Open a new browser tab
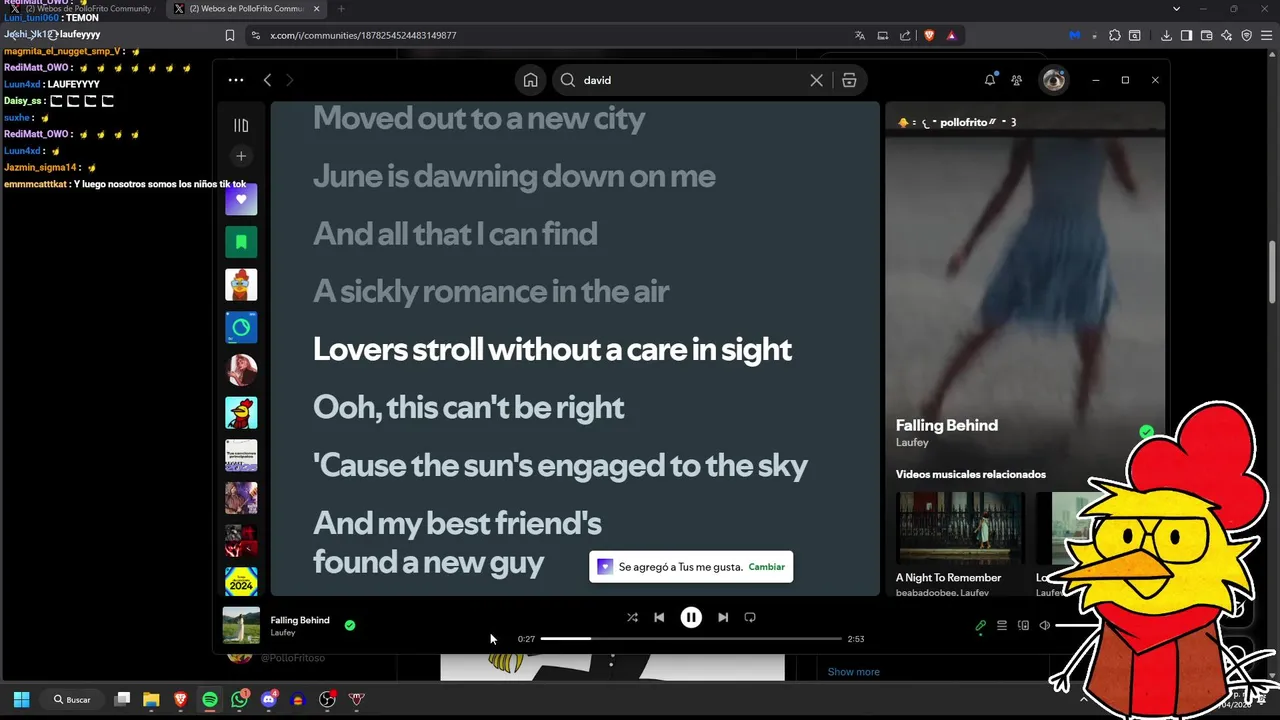 [x=340, y=9]
